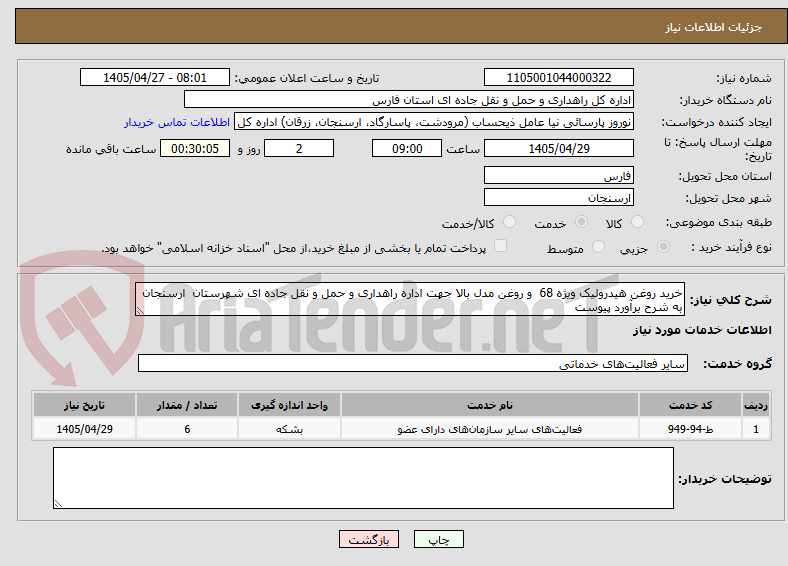Viewport: 788px width, 566px height.
Task: Click the کد خدمت column header
Action: (x=691, y=405)
